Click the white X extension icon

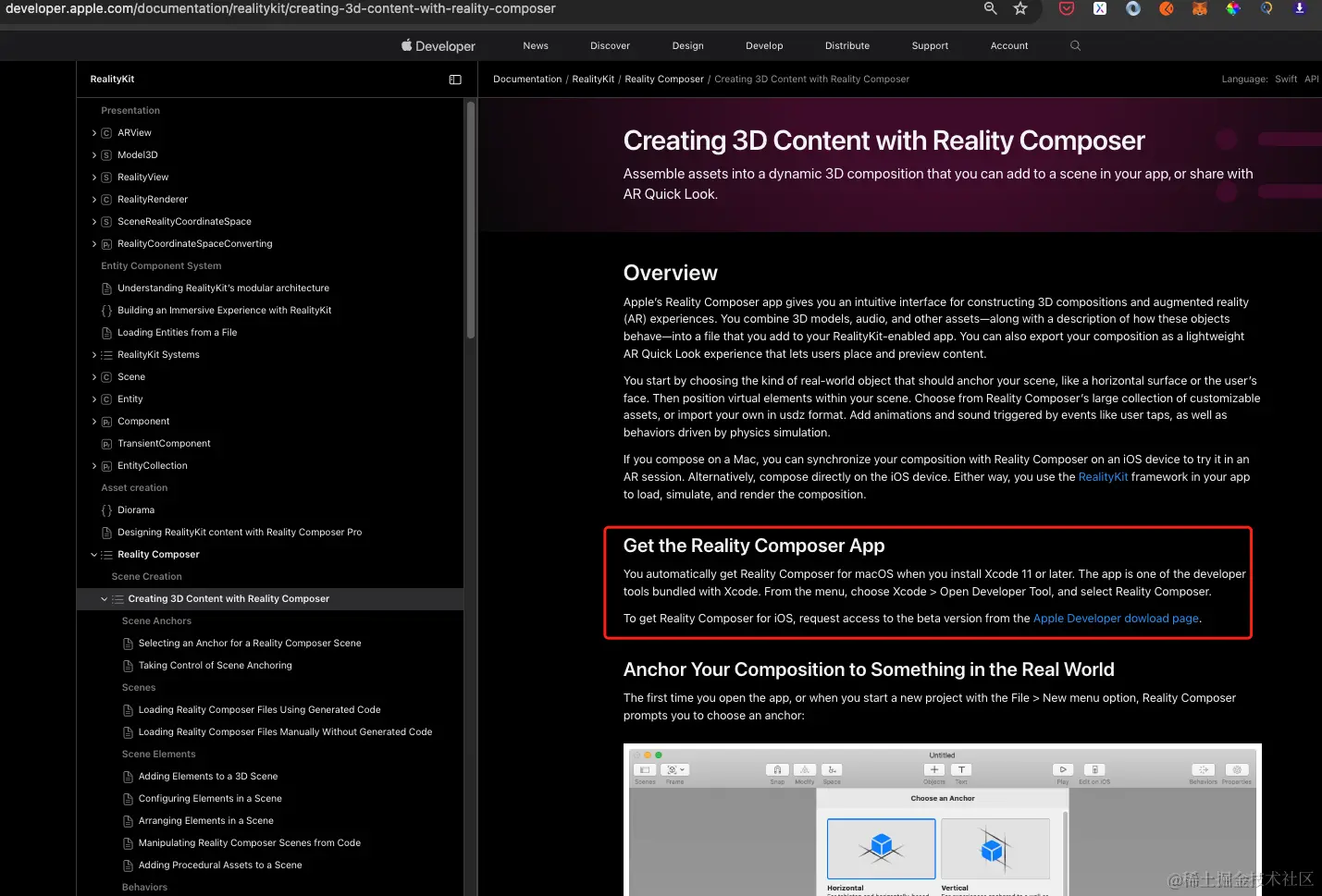tap(1100, 8)
